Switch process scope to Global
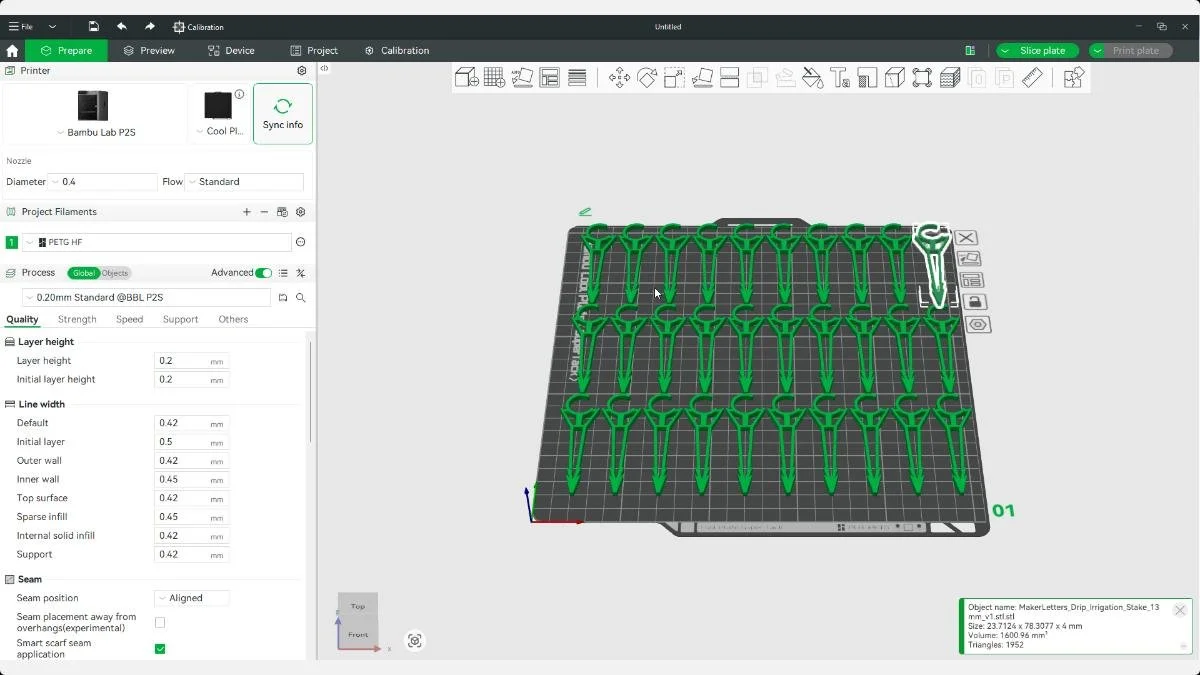Viewport: 1200px width, 675px height. tap(84, 273)
